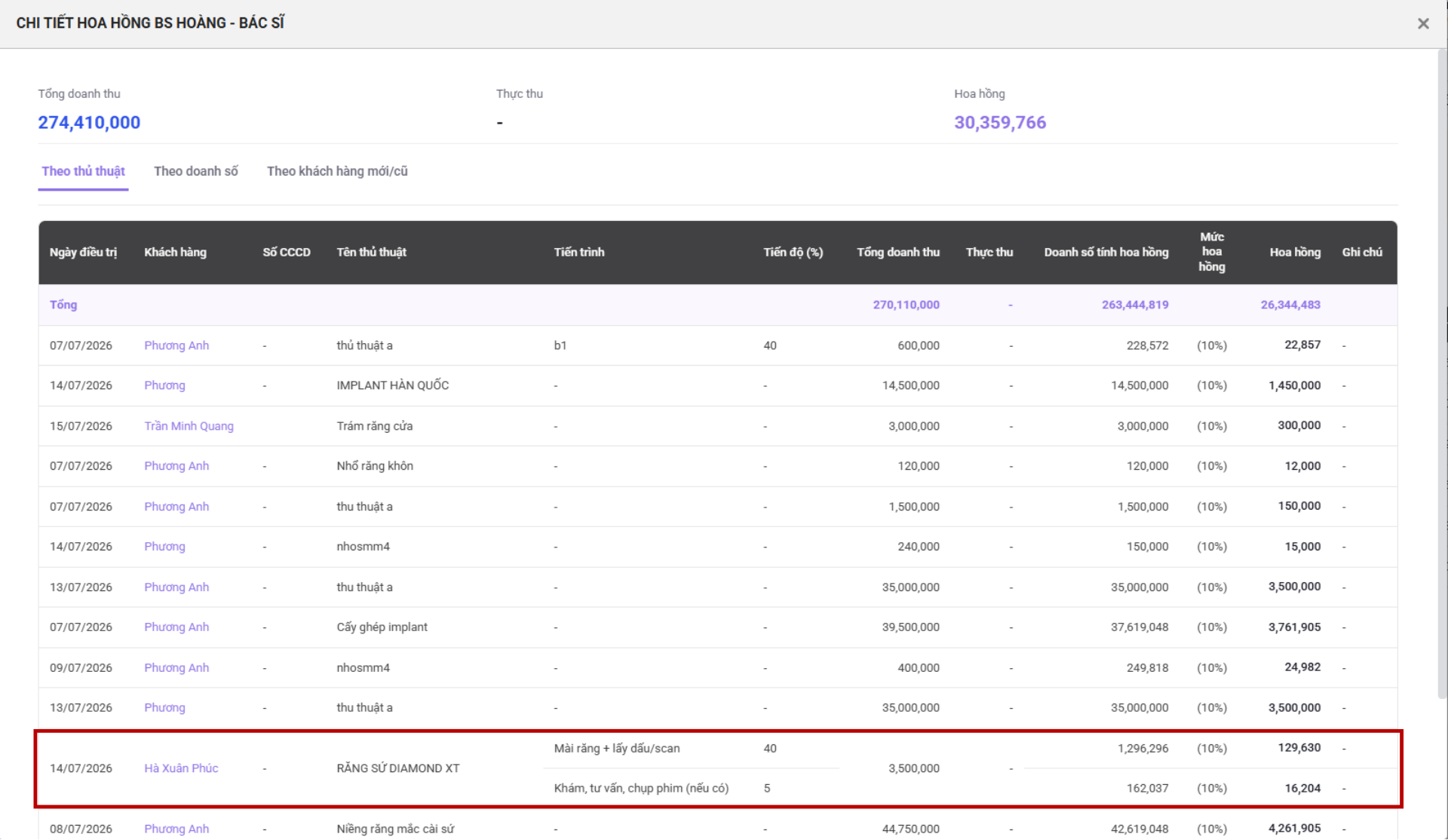The image size is (1448, 840).
Task: Click total revenue value 274,410,000
Action: click(89, 122)
